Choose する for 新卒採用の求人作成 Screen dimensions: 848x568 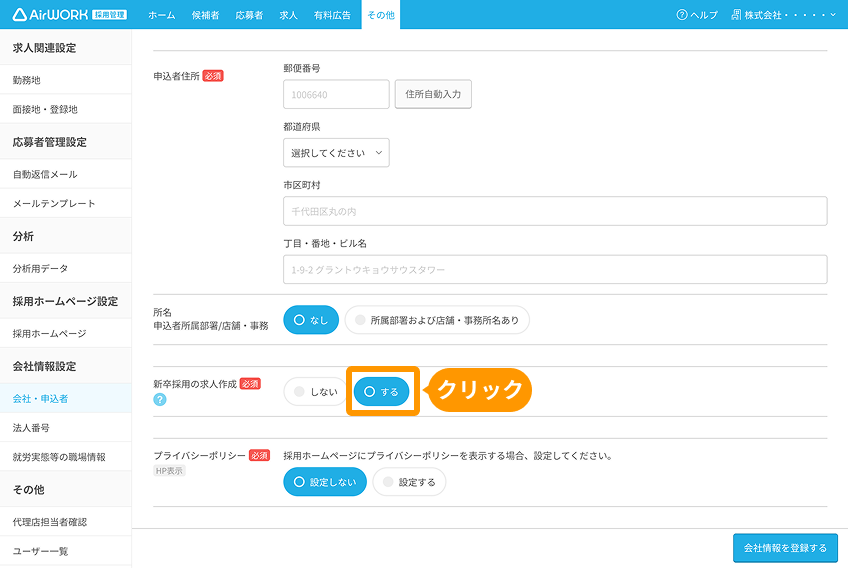381,392
